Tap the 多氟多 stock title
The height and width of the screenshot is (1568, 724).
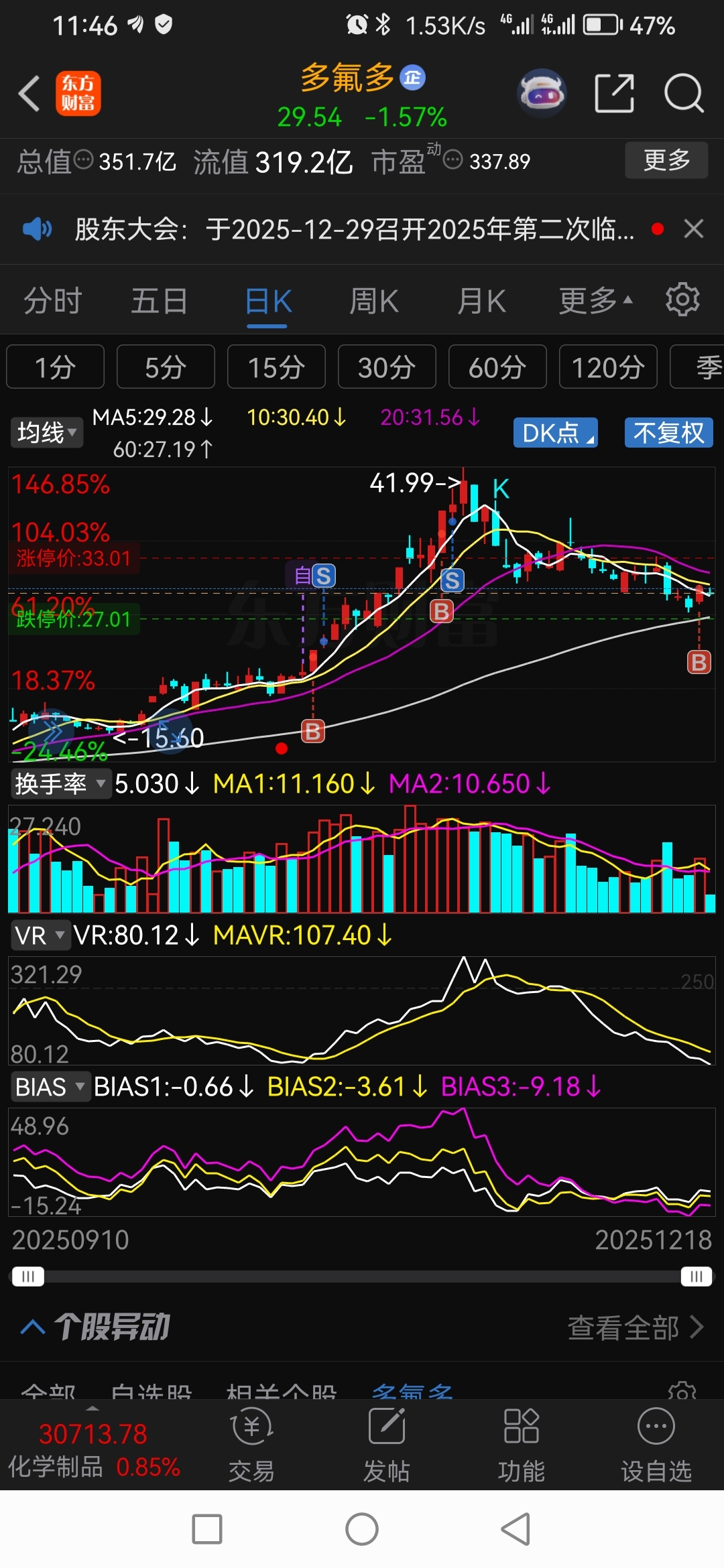tap(347, 78)
